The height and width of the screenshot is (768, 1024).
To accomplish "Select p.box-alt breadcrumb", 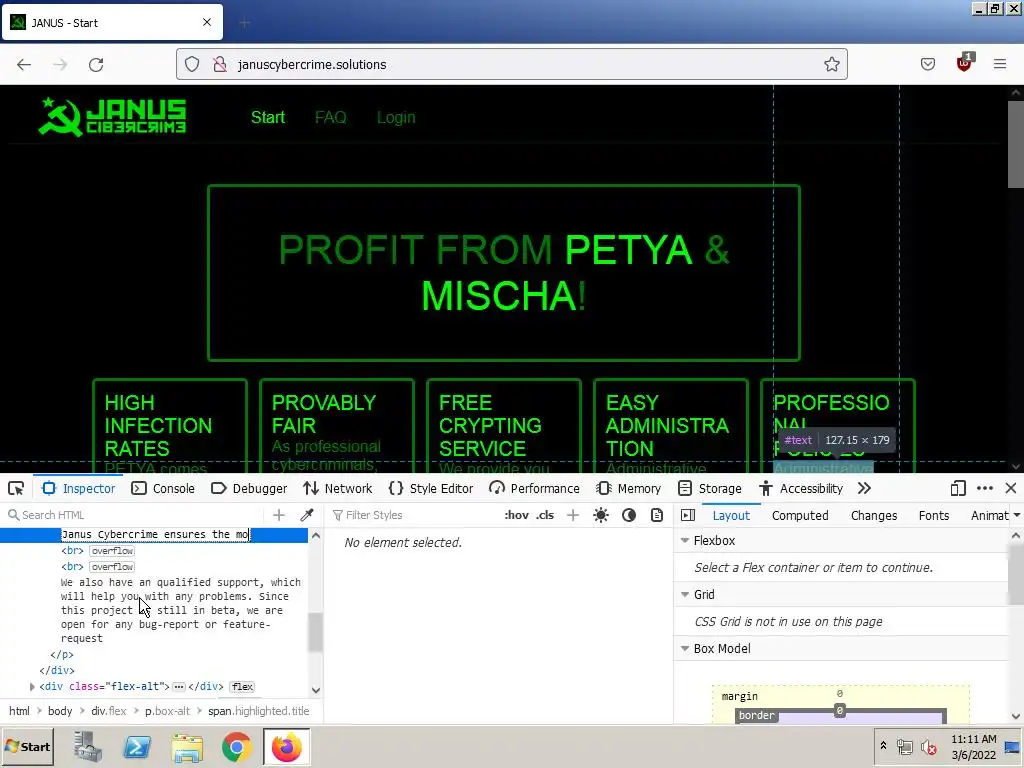I will point(167,711).
